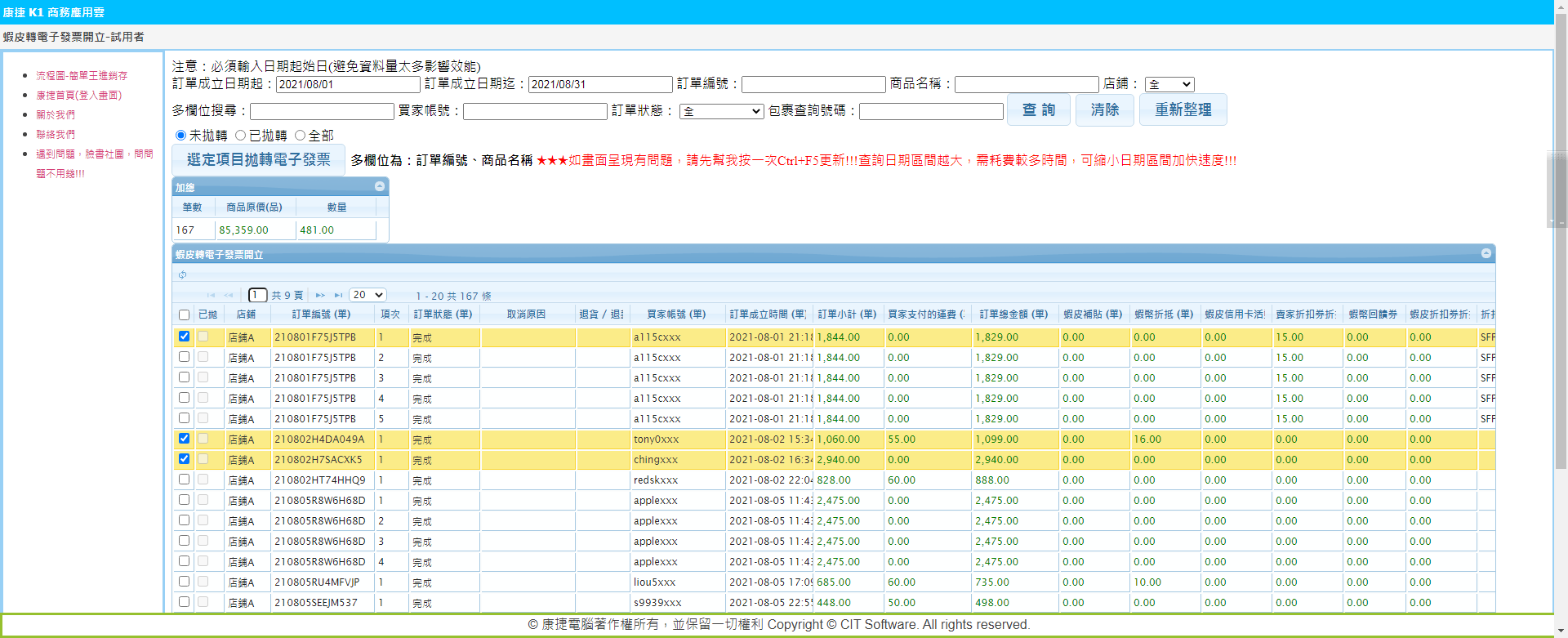Click the 訂單編號 input field
The height and width of the screenshot is (638, 1568).
tap(813, 84)
